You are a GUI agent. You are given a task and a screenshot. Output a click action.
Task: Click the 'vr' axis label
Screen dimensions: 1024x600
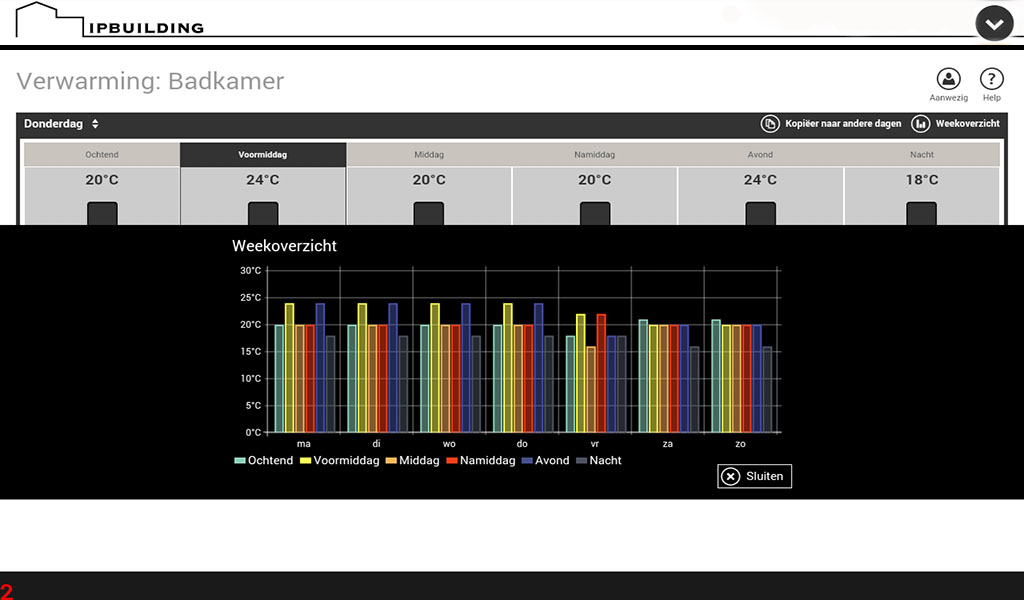(x=594, y=444)
